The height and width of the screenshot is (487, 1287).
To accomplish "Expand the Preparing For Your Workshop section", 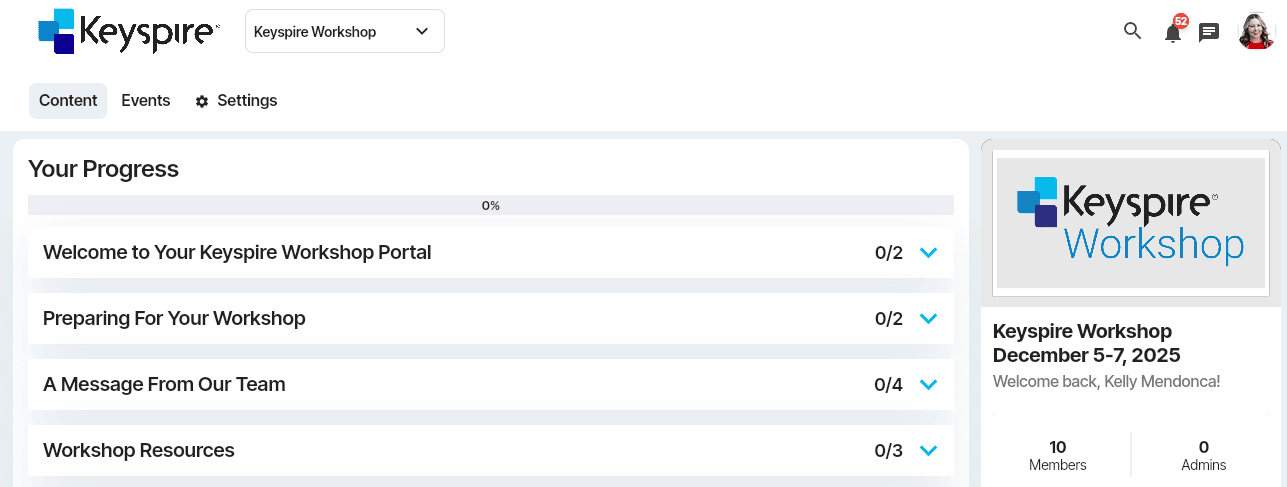I will 928,319.
